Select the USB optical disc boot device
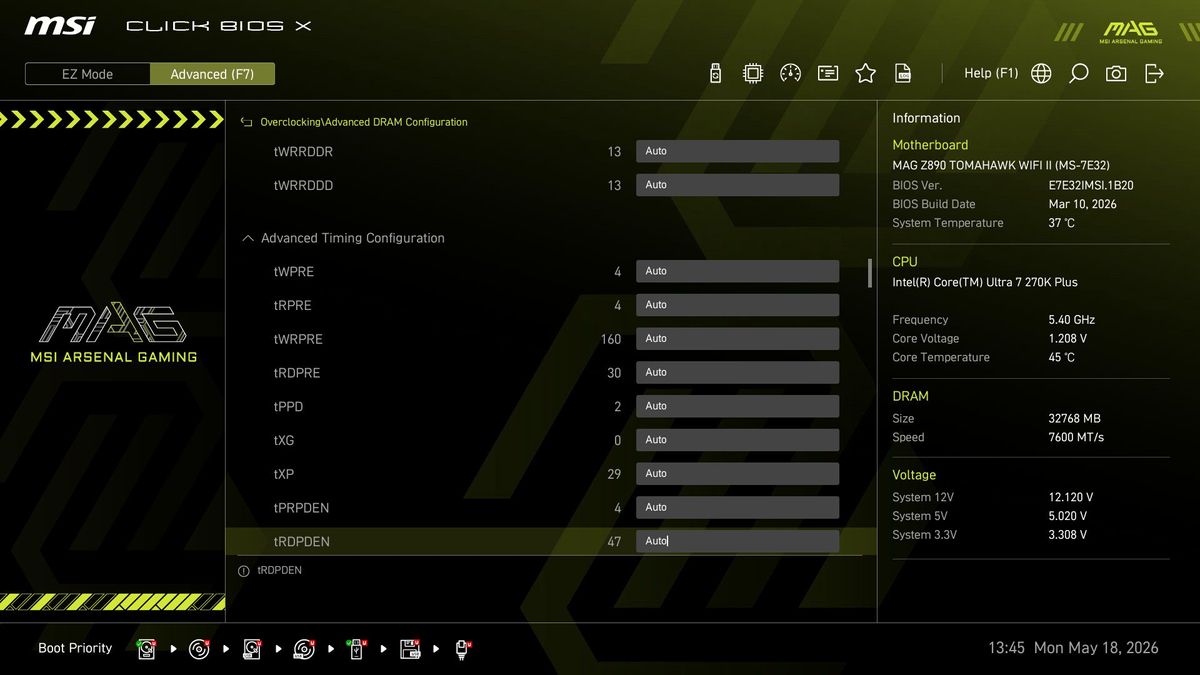Screen dimensions: 1200x675 pos(305,649)
